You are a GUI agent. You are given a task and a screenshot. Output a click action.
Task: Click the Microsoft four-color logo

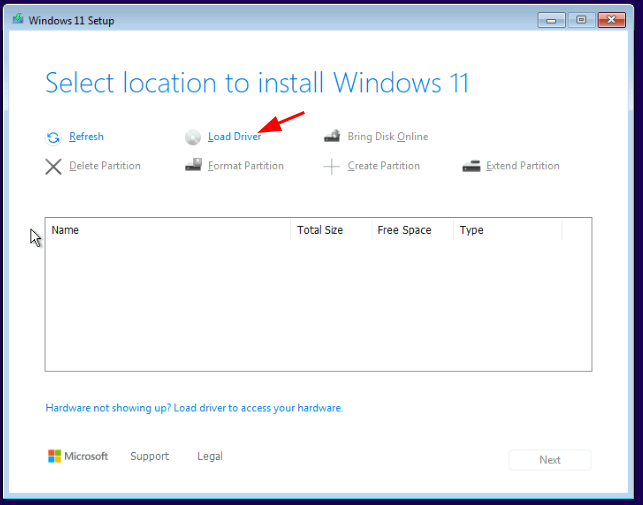coord(55,456)
